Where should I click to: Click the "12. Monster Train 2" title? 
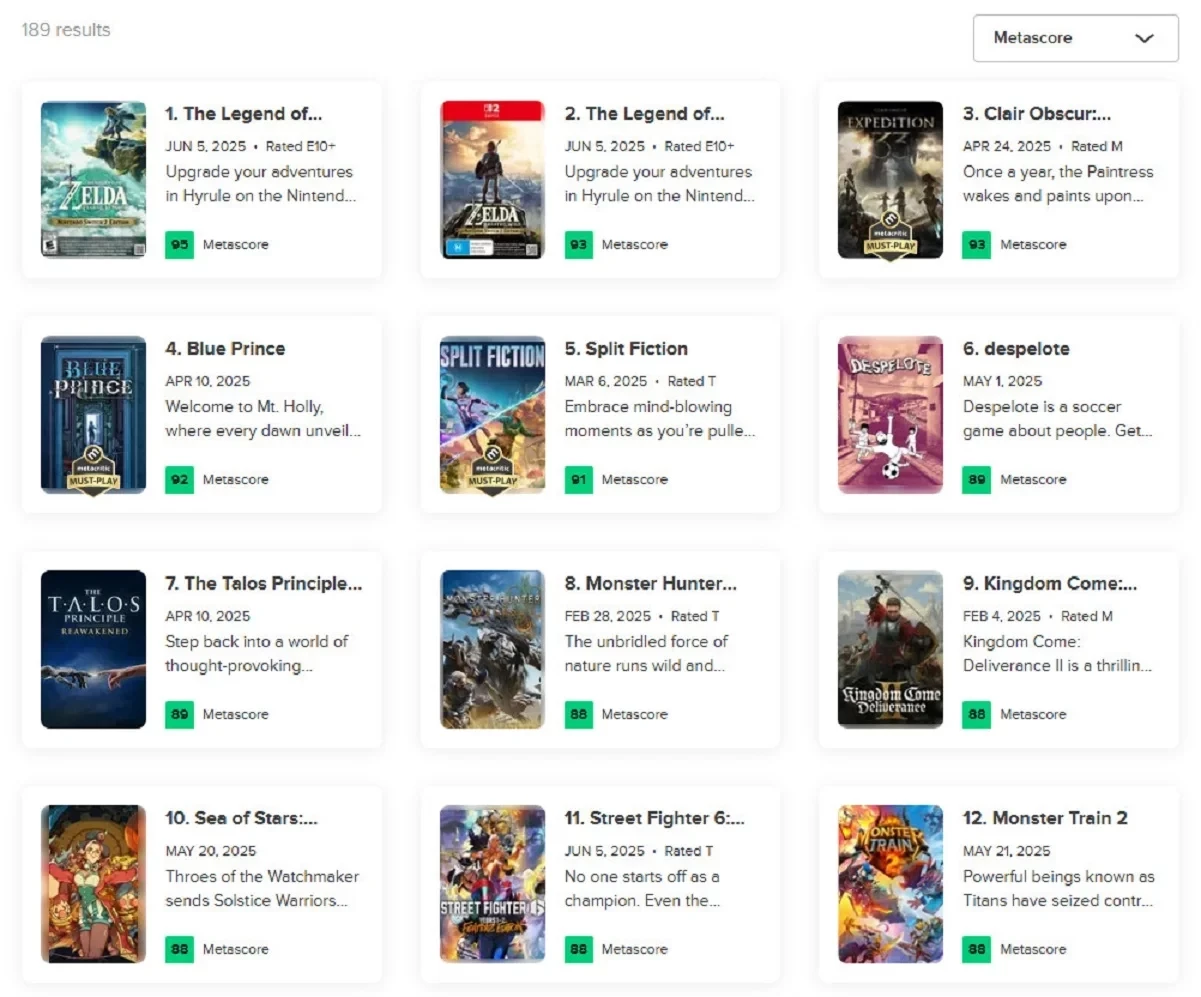pyautogui.click(x=1045, y=818)
